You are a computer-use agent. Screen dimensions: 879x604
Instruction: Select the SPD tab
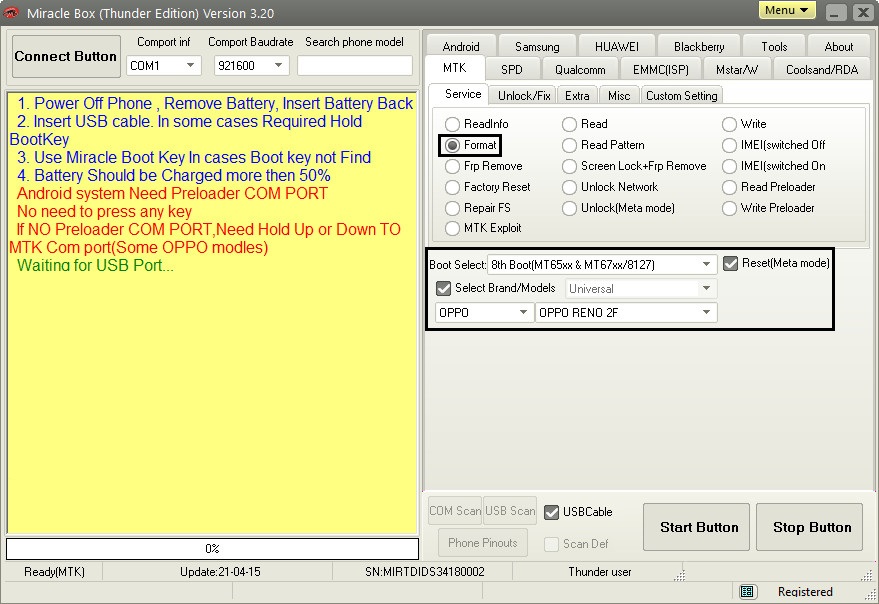[x=512, y=70]
